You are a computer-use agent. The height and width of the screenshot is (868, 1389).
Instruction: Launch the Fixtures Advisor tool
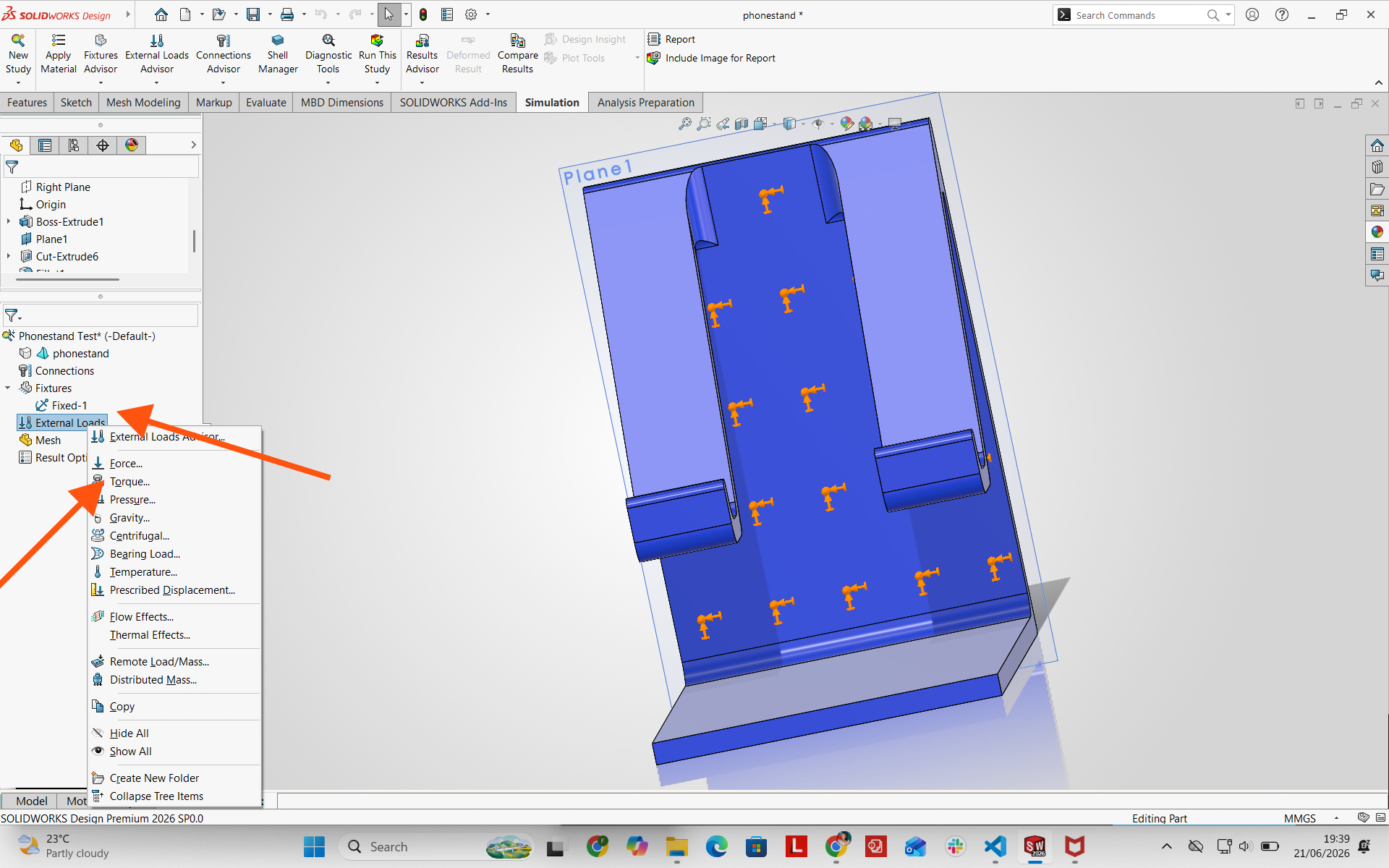click(101, 54)
